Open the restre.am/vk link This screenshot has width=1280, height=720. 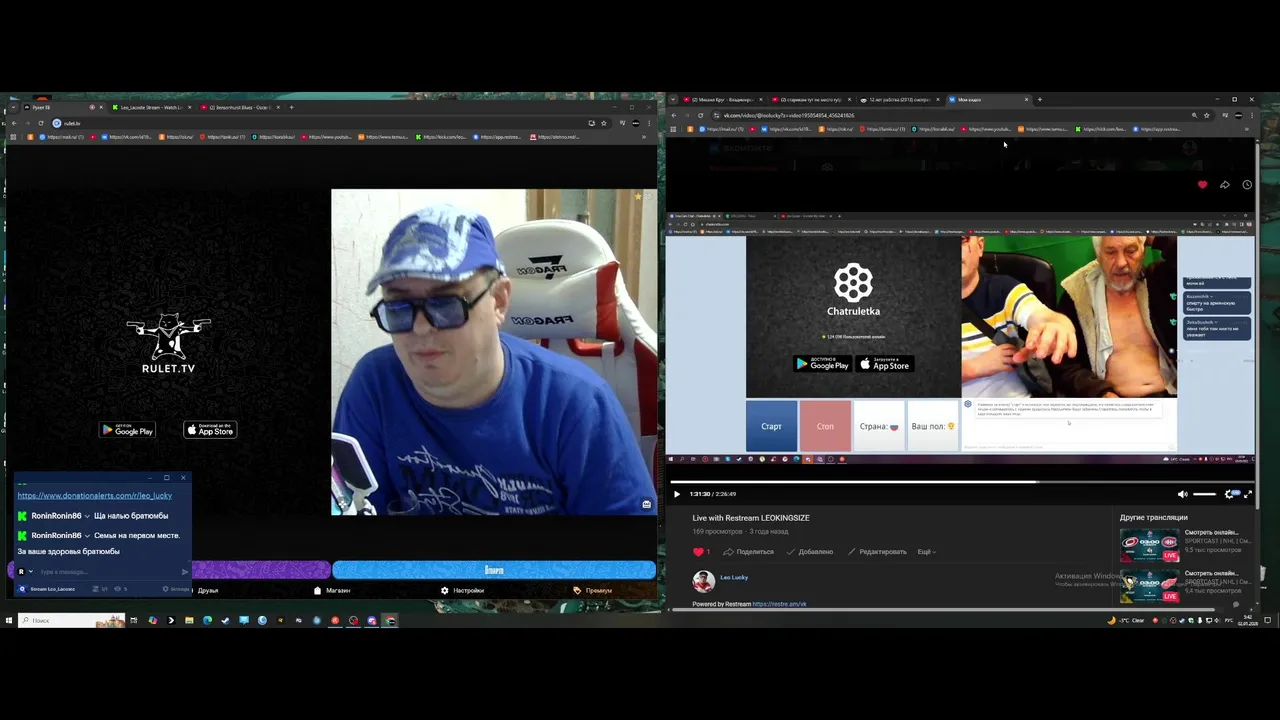point(779,604)
